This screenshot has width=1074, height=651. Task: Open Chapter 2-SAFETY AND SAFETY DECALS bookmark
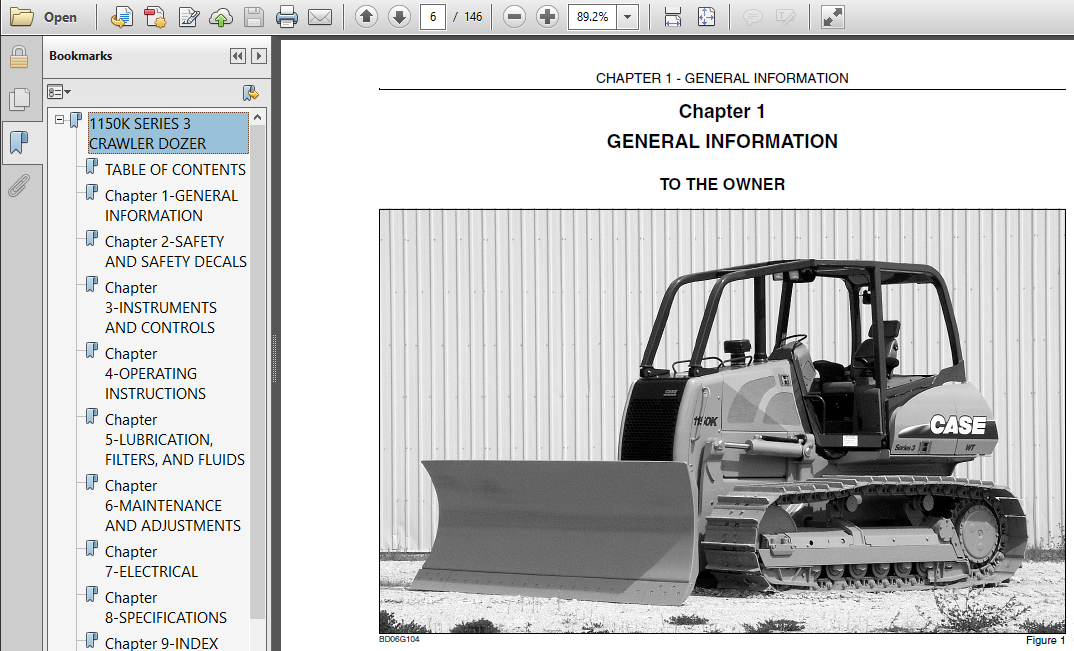point(175,251)
